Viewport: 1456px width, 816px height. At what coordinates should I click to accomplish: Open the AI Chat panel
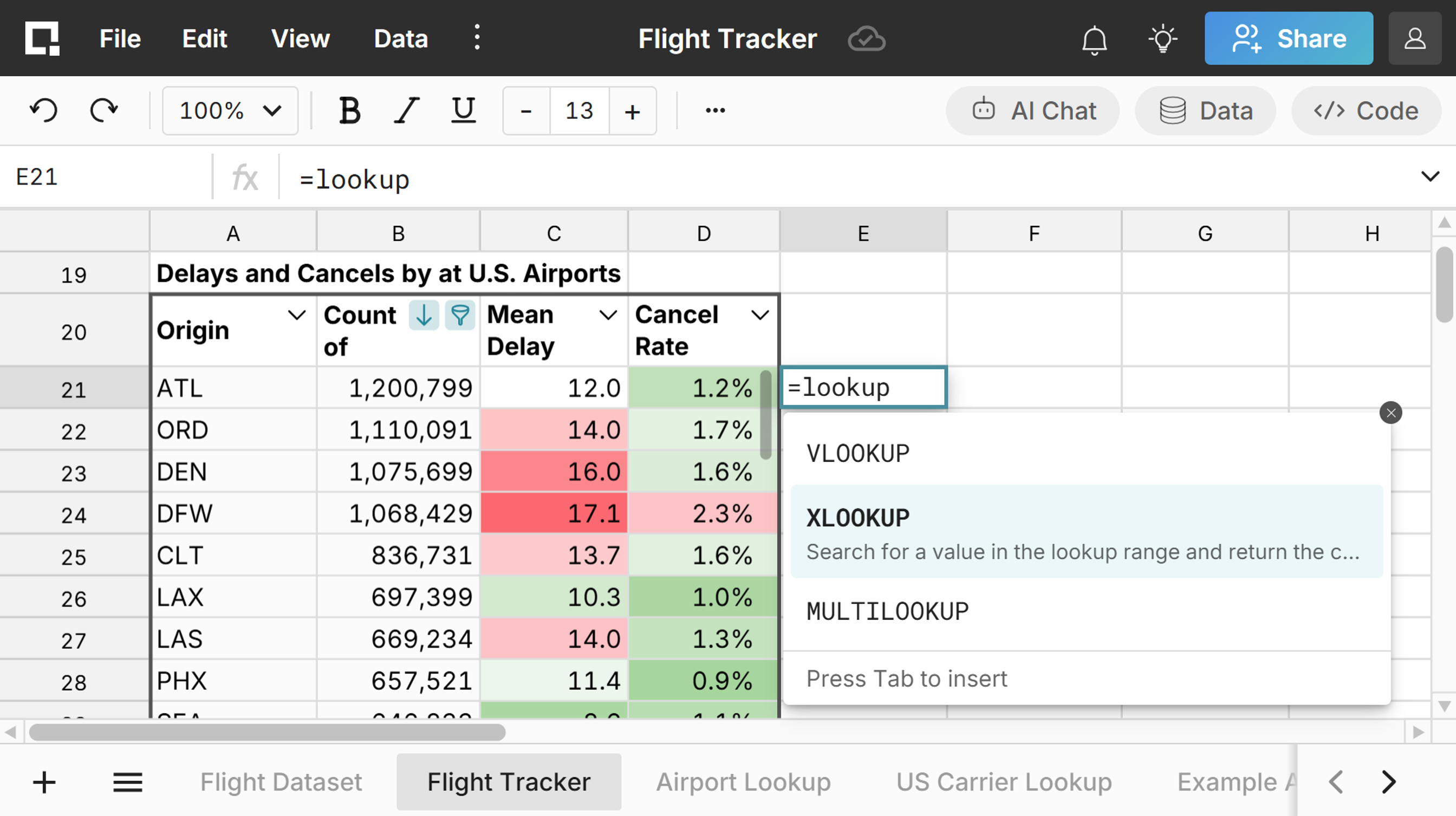click(x=1032, y=111)
